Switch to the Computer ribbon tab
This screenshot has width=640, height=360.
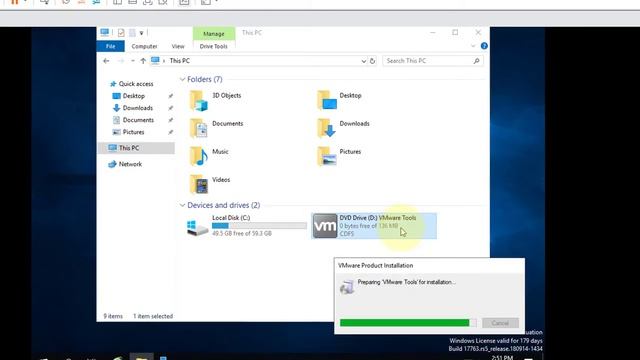tap(144, 47)
